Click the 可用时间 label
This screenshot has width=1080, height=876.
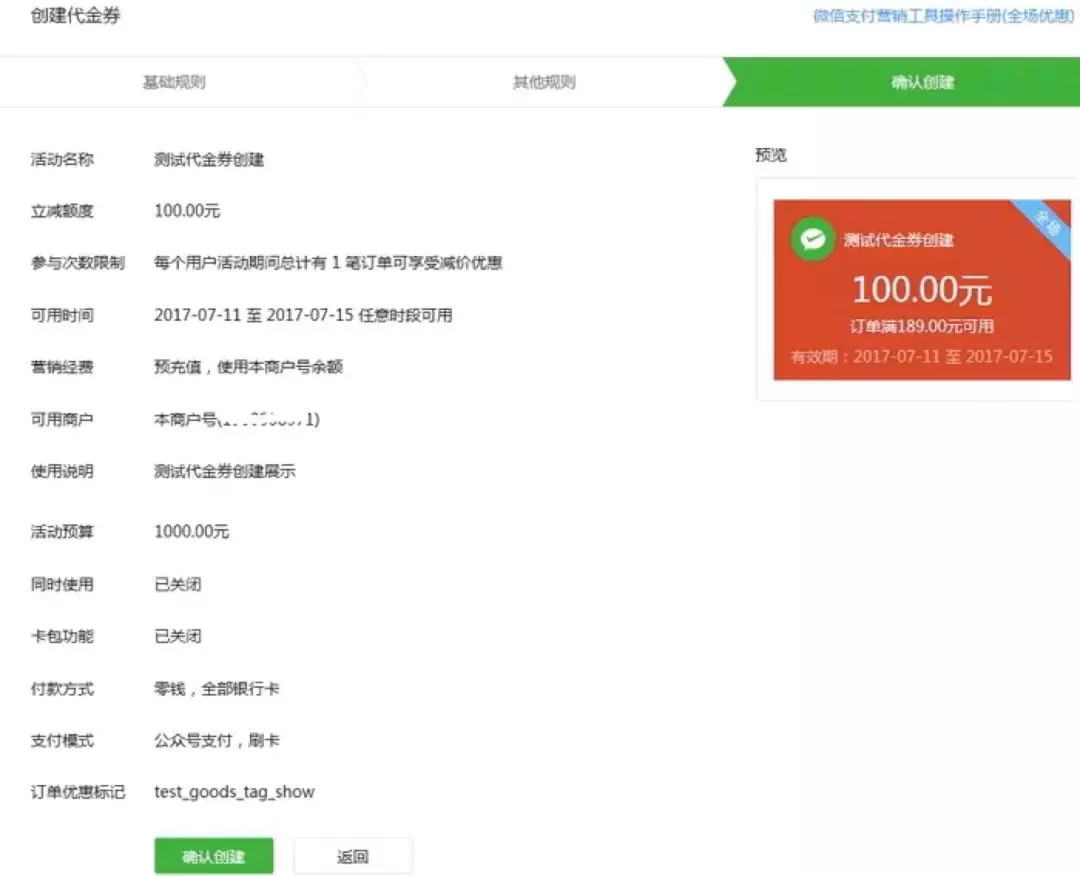coord(62,315)
